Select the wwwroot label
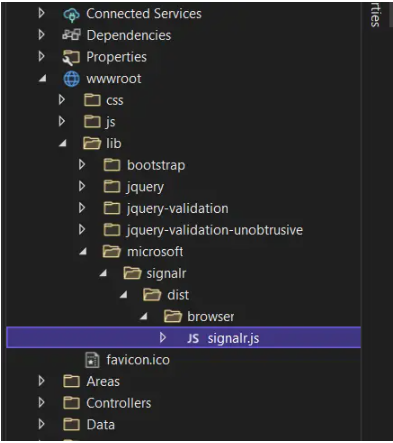The image size is (393, 443). [114, 79]
